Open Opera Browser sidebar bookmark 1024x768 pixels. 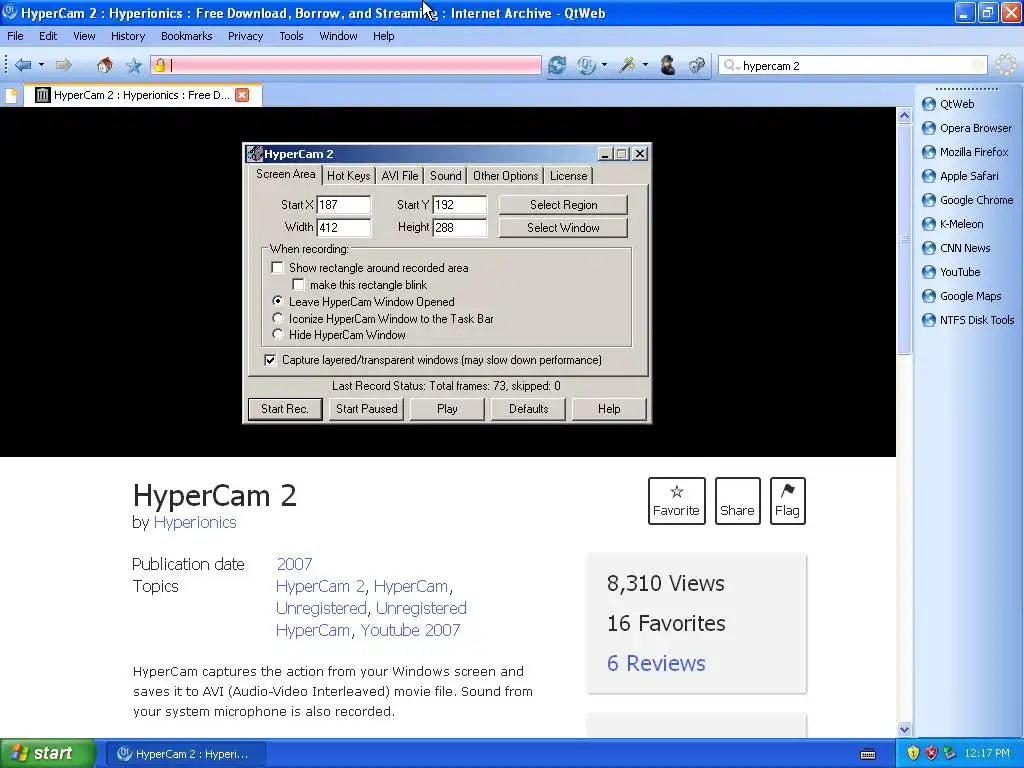(967, 128)
